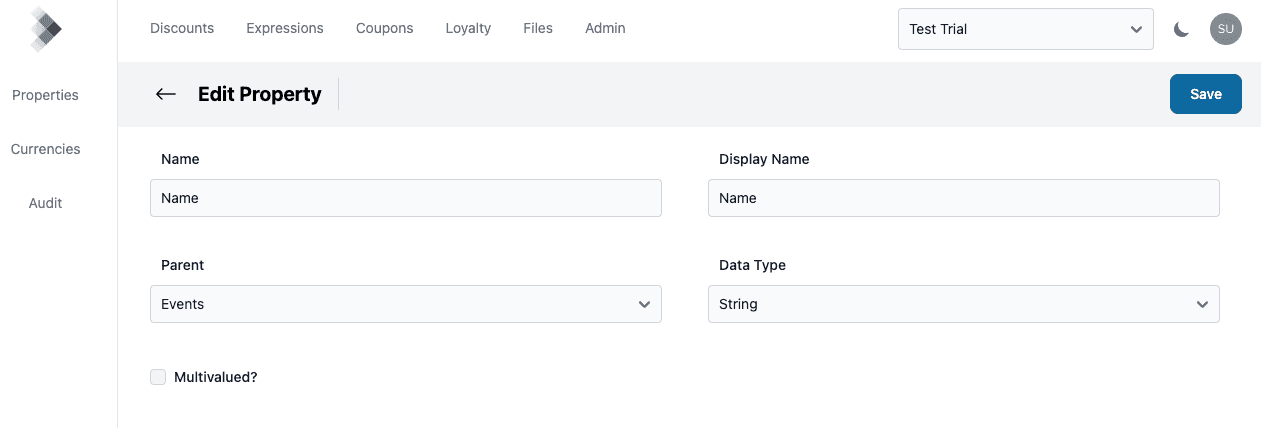Screen dimensions: 1261x428
Task: Open the SU user avatar menu
Action: 1225,29
